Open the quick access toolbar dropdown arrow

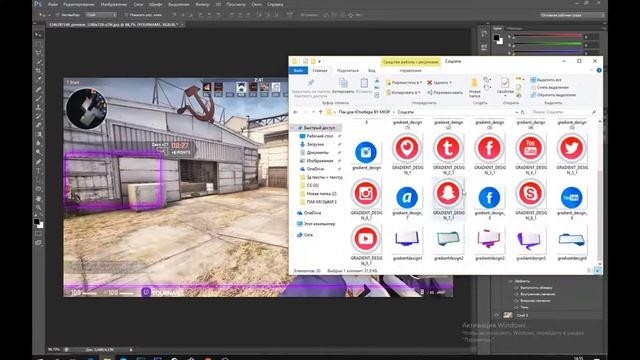point(320,61)
